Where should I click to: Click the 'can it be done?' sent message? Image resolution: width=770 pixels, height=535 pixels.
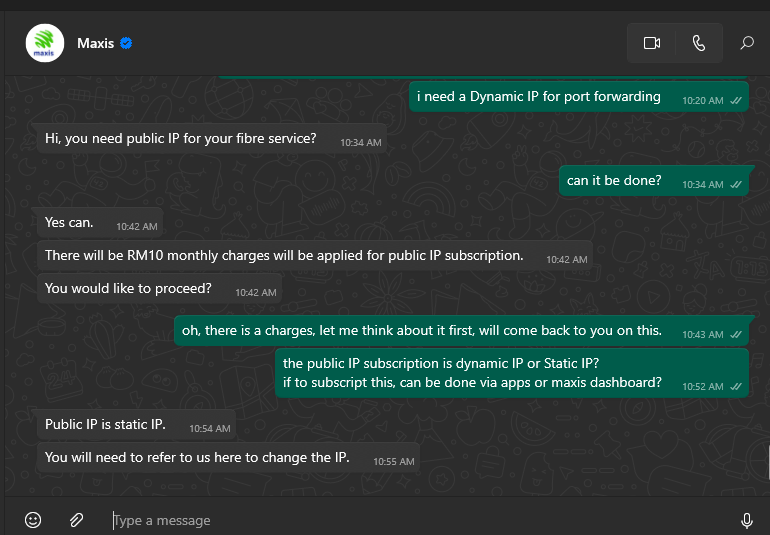(x=654, y=181)
